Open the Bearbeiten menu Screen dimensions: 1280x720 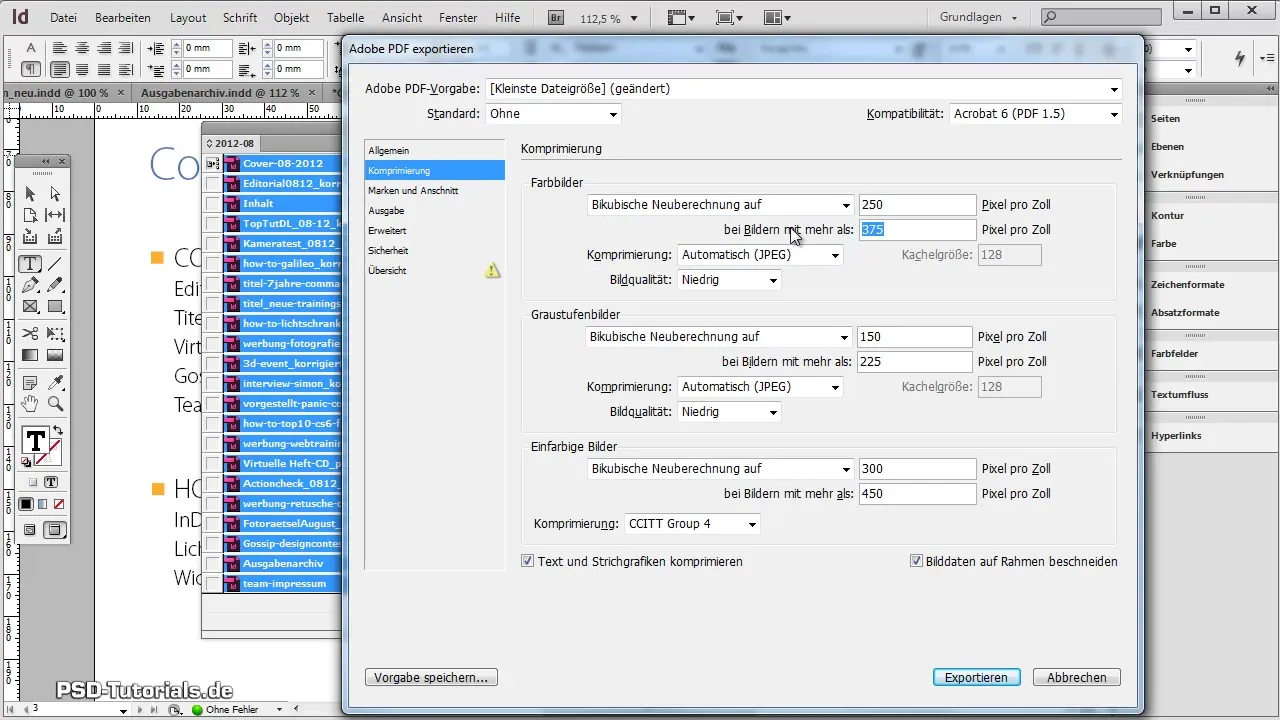tap(125, 18)
